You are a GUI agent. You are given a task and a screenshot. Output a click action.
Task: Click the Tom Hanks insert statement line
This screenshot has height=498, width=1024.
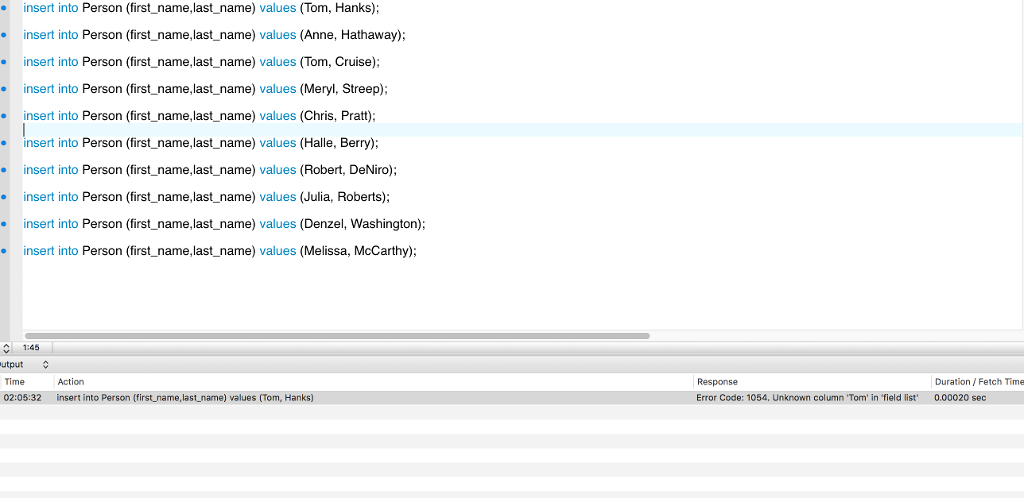(x=201, y=8)
